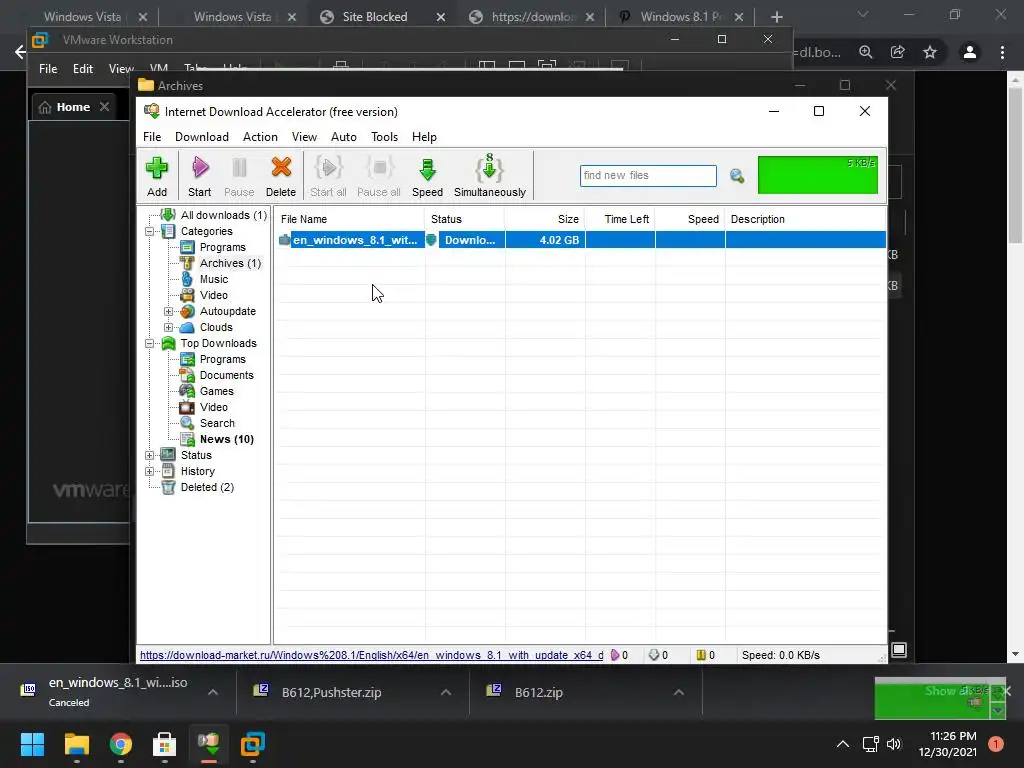Click VMware Workstation taskbar icon
Viewport: 1024px width, 768px height.
[253, 744]
